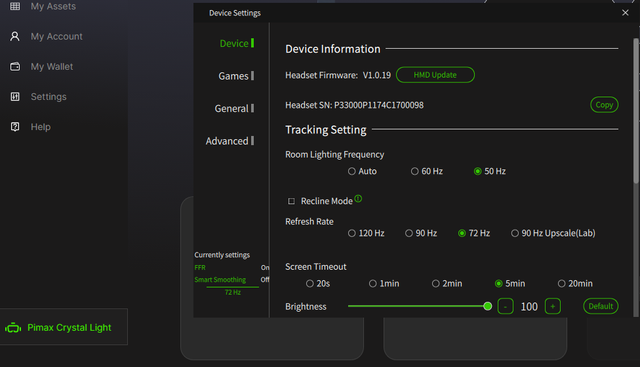Click the Settings sliders icon in sidebar
This screenshot has height=367, width=640.
click(x=15, y=97)
